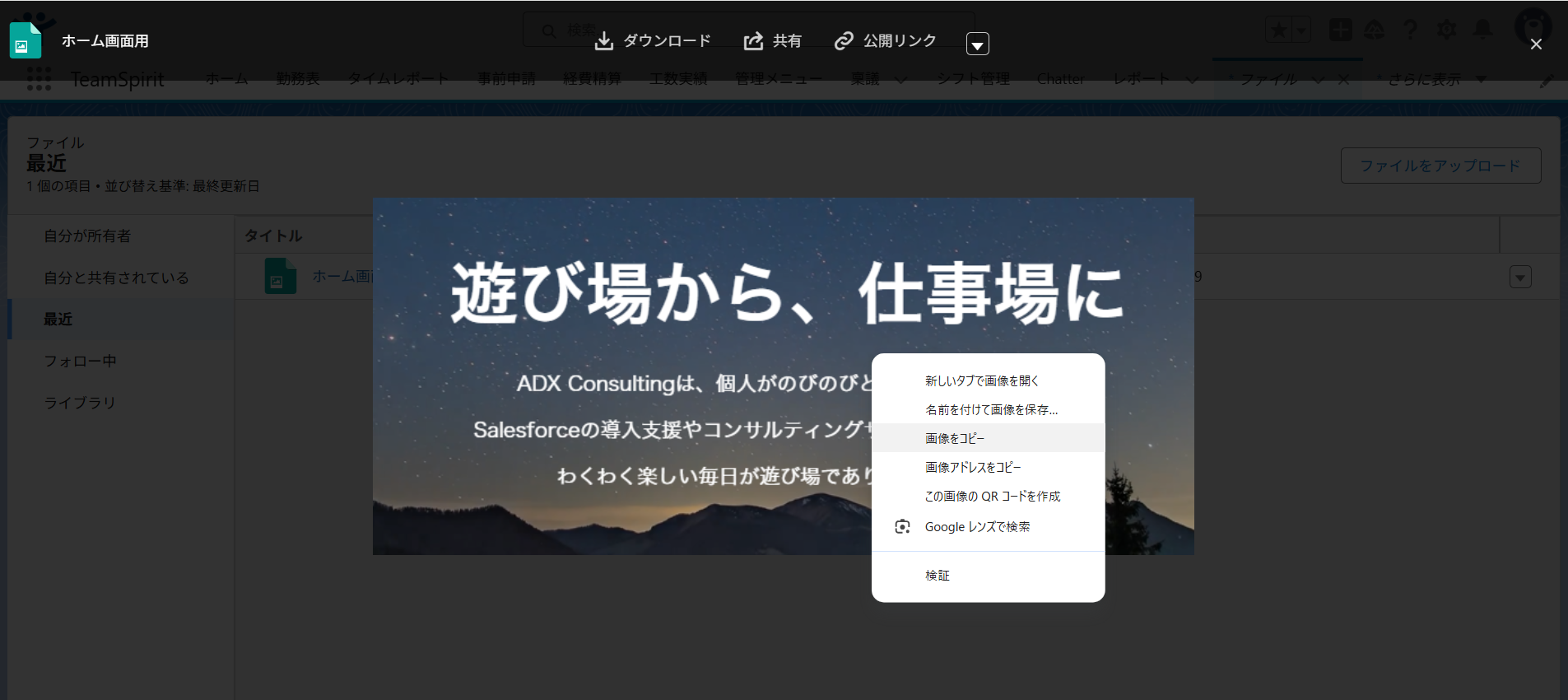The width and height of the screenshot is (1568, 700).
Task: Click the ホーム画面用 image file icon
Action: click(x=25, y=40)
